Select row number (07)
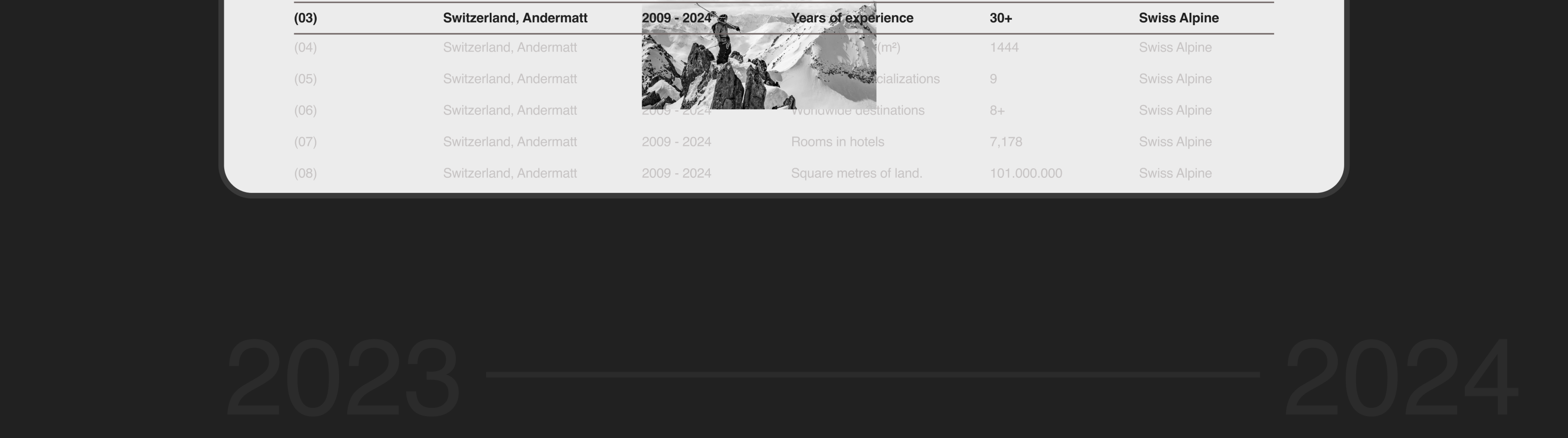 [305, 142]
